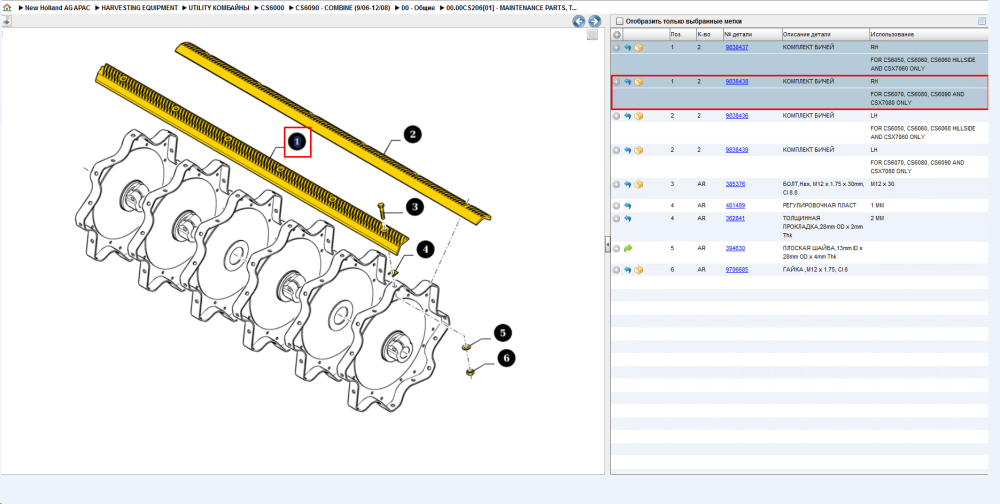Viewport: 1000px width, 504px height.
Task: Open part number link 9838437
Action: [x=737, y=48]
